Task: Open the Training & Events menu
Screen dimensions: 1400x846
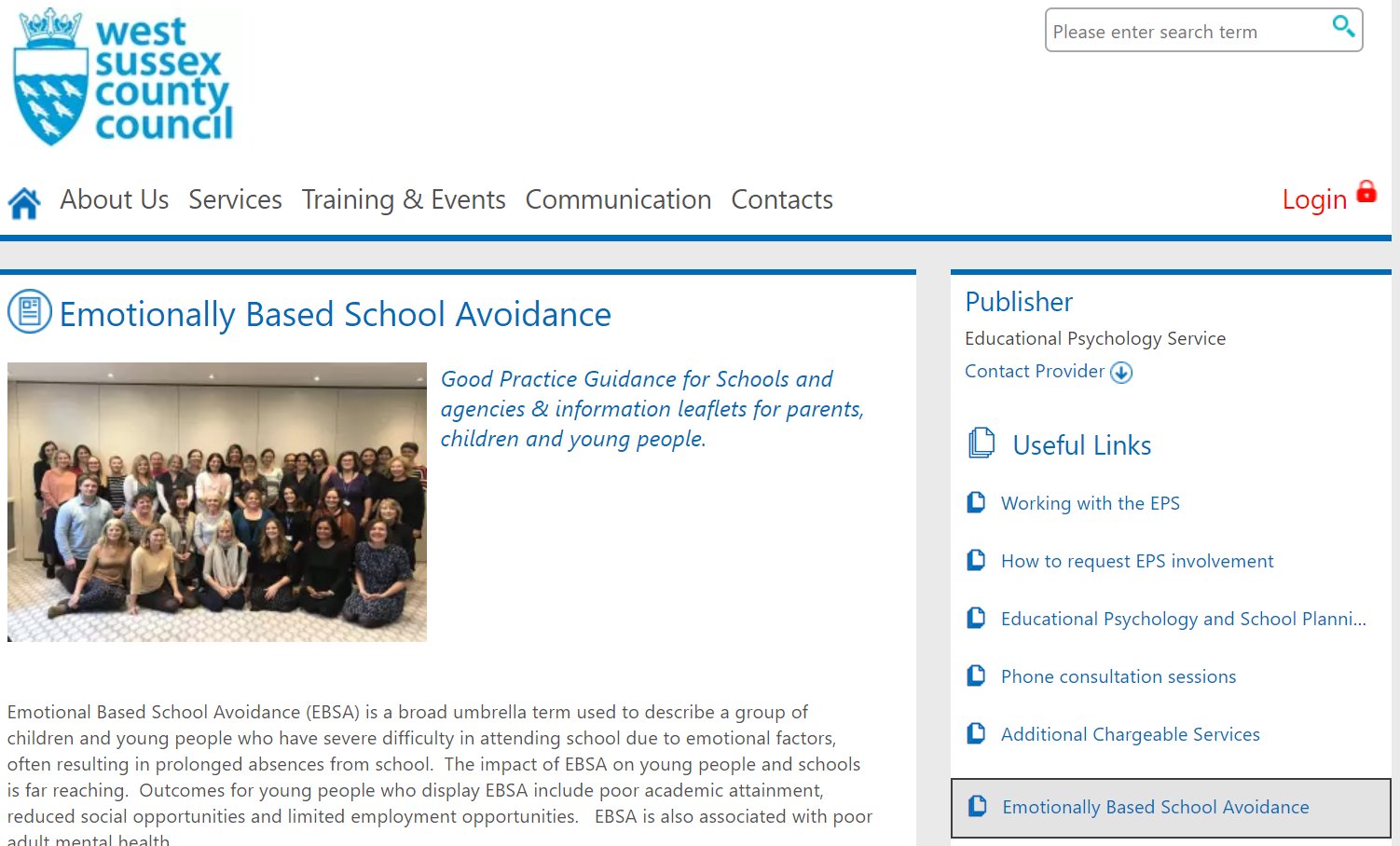Action: [403, 199]
